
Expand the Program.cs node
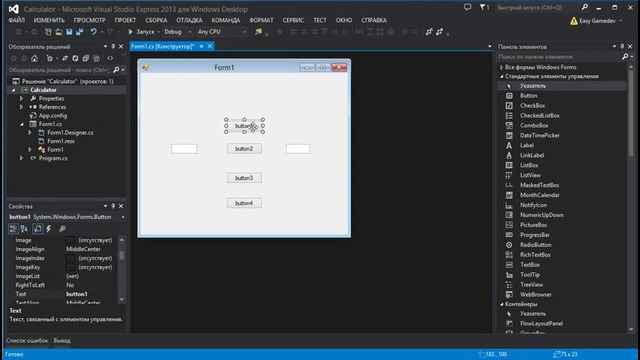point(22,158)
